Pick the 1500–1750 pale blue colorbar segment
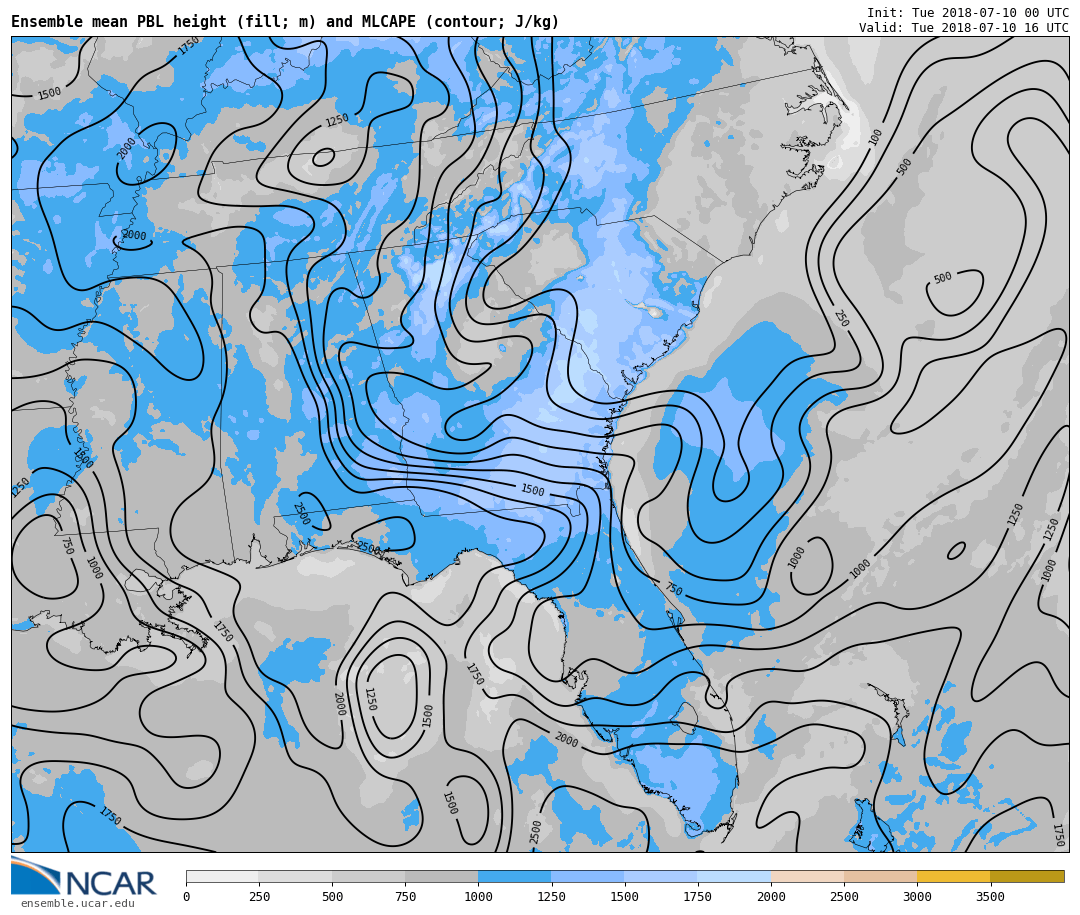Screen dimensions: 1080x915 pyautogui.click(x=661, y=876)
